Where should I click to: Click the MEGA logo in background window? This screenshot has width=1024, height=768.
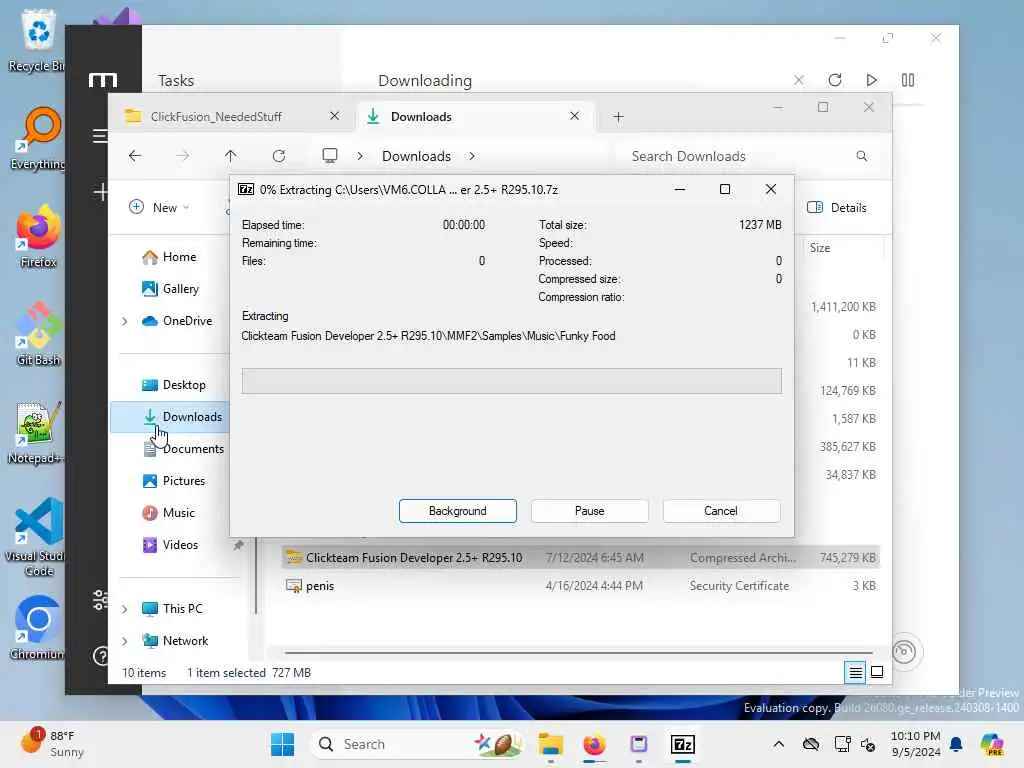[x=103, y=80]
